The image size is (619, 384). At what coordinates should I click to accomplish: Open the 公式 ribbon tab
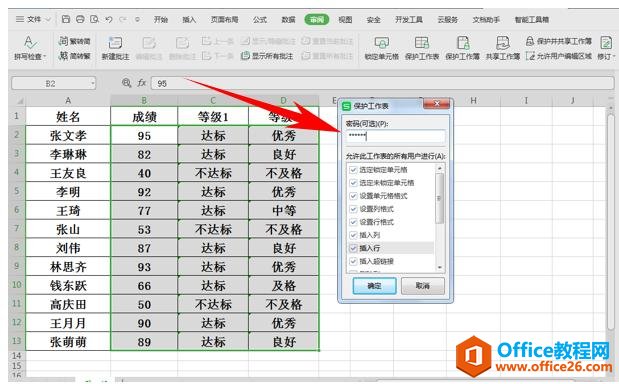click(260, 19)
